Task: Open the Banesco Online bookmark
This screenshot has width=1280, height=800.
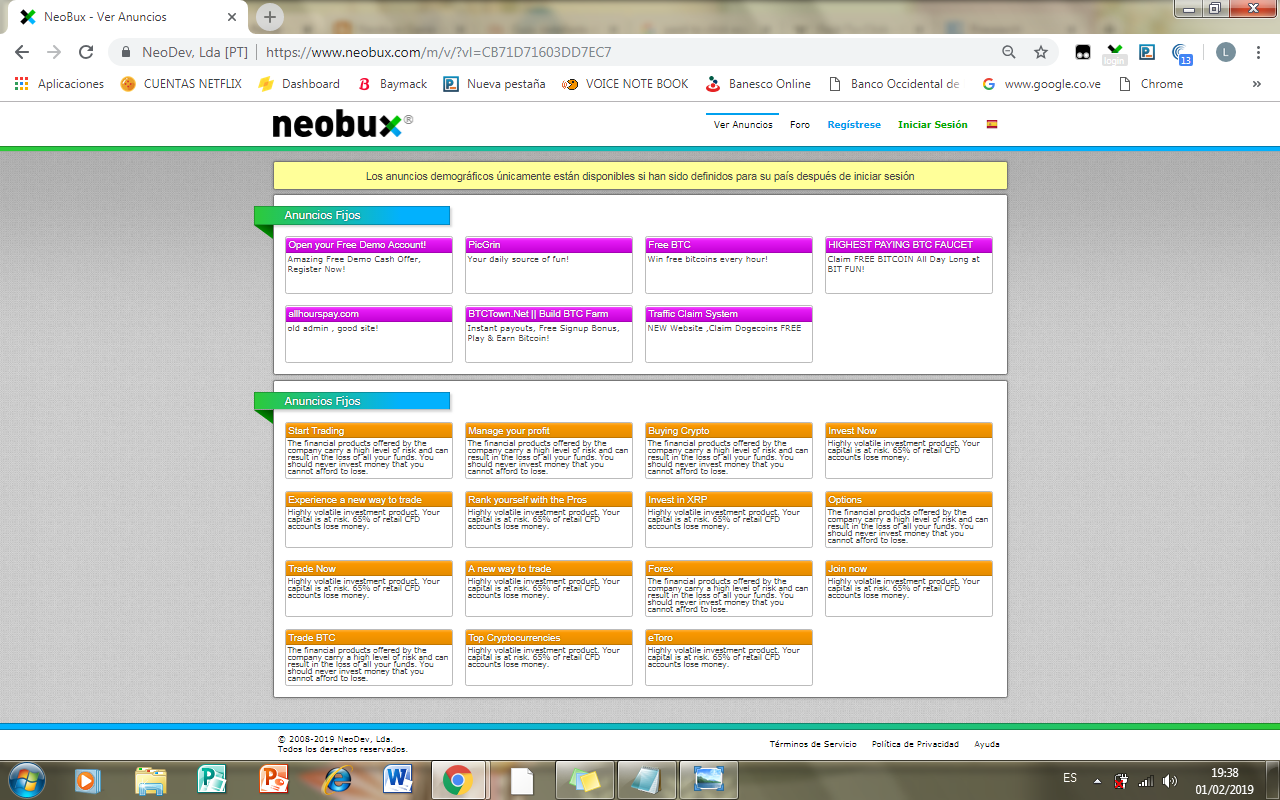Action: (758, 84)
